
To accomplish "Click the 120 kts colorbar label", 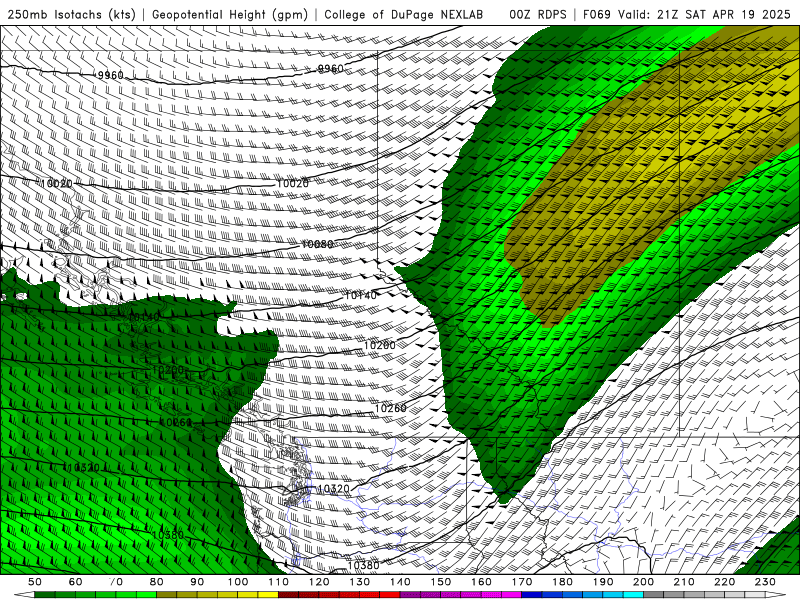I will pyautogui.click(x=319, y=582).
